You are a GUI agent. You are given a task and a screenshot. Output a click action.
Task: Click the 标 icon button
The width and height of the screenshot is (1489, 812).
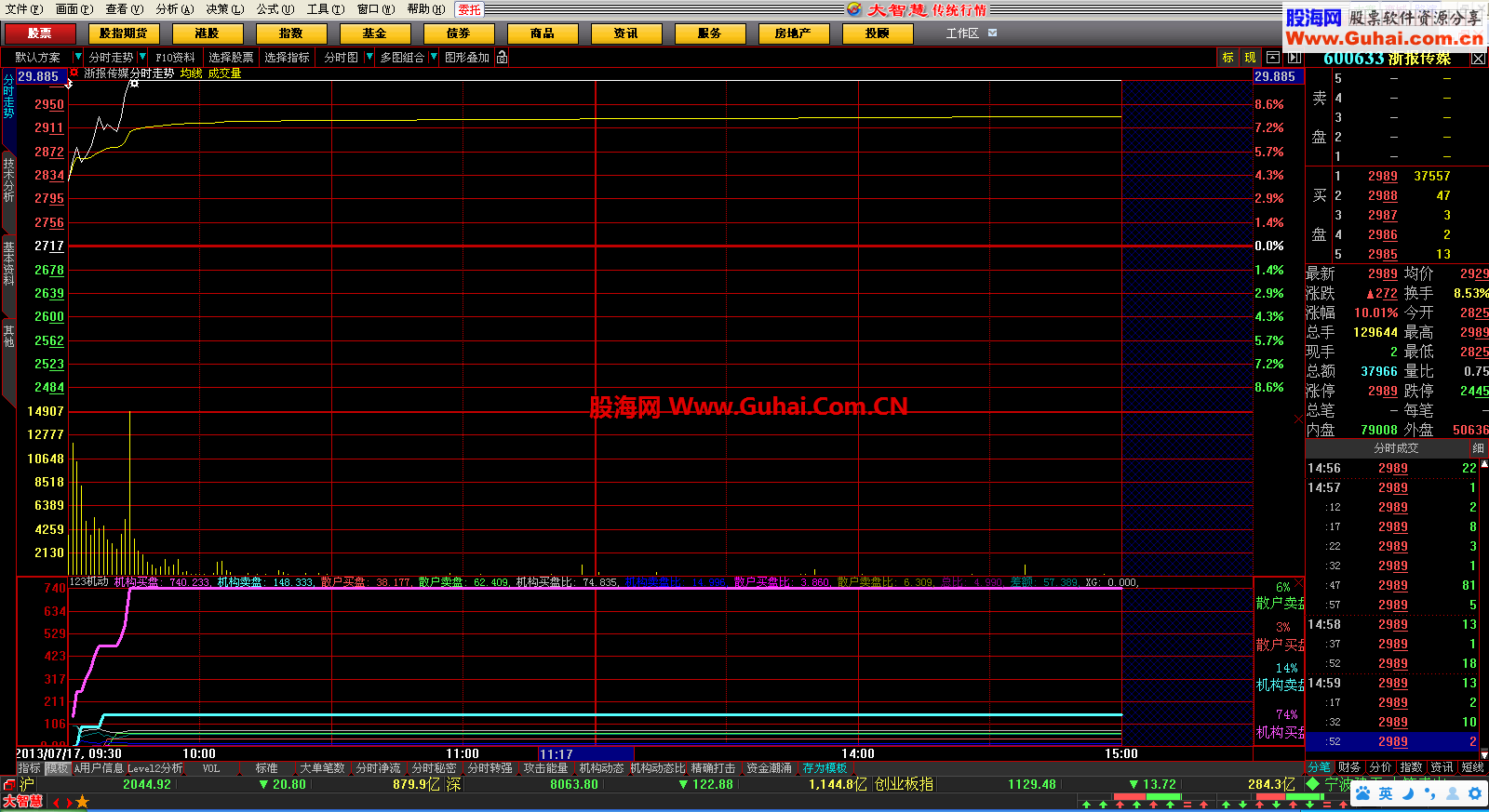click(x=1227, y=58)
